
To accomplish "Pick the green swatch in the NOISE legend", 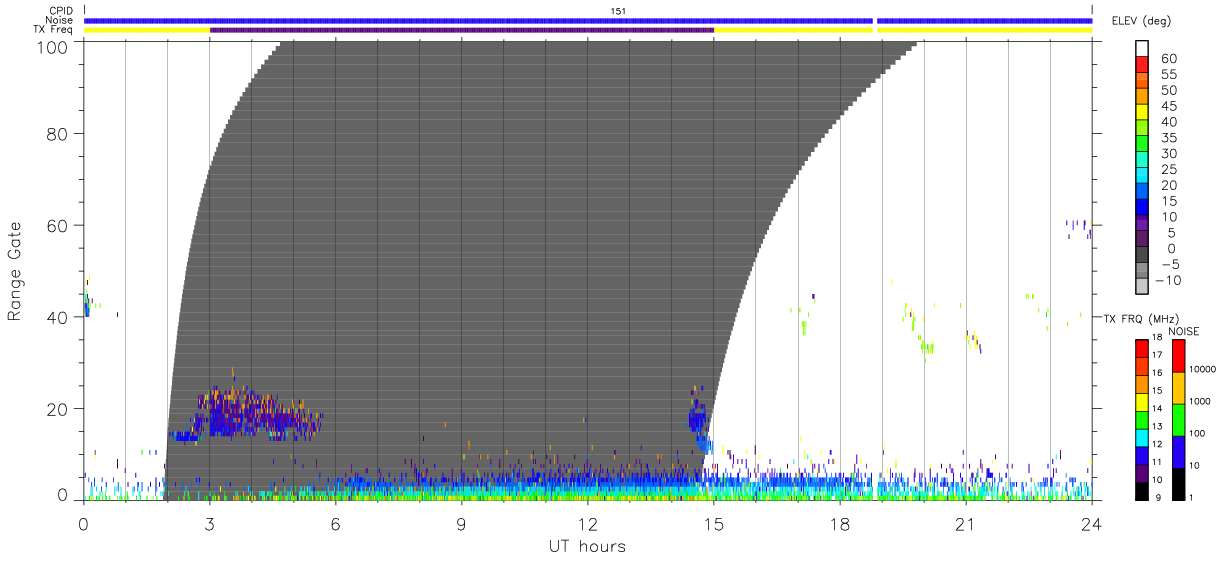I will pyautogui.click(x=1178, y=420).
